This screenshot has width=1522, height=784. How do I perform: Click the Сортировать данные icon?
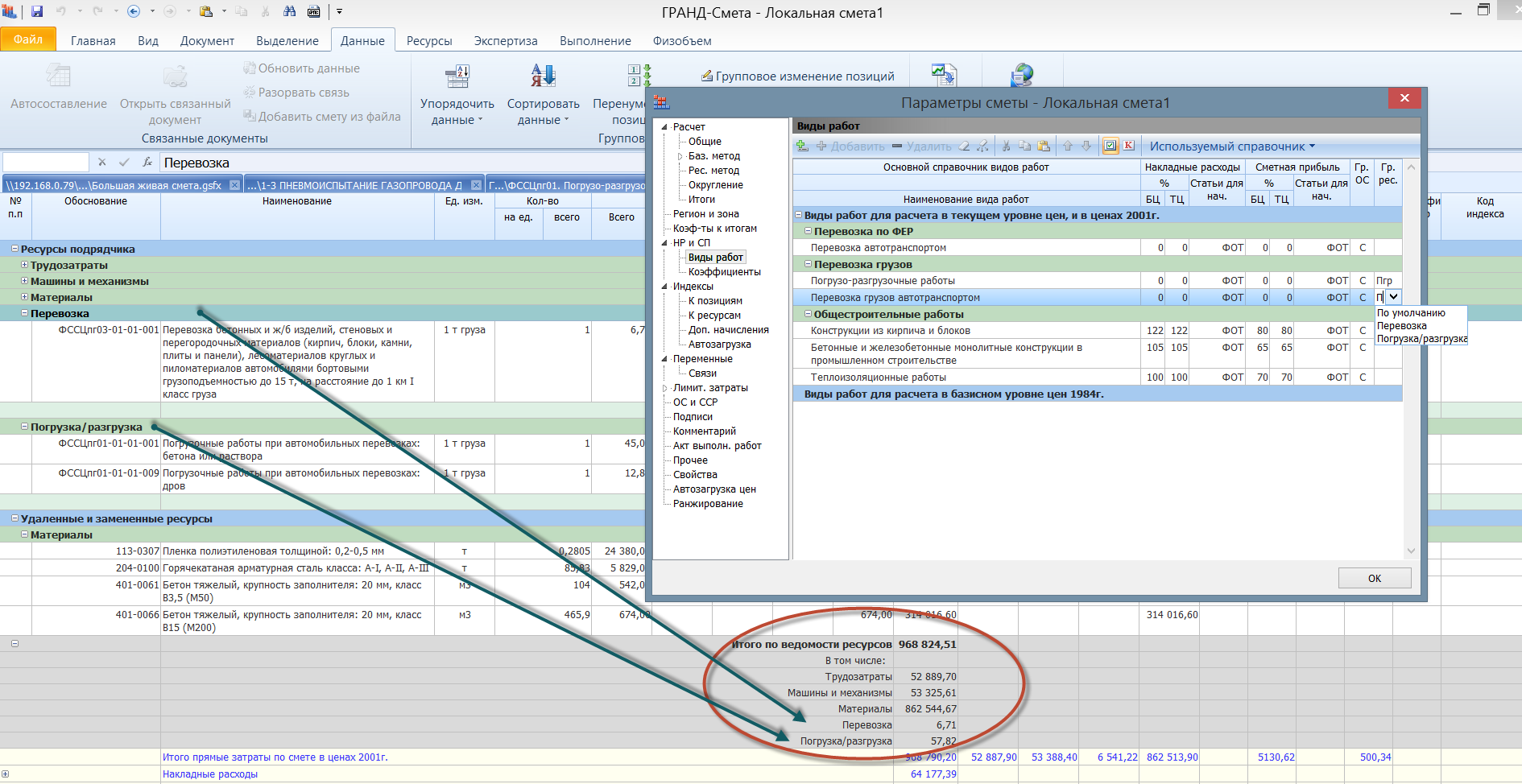click(x=544, y=76)
